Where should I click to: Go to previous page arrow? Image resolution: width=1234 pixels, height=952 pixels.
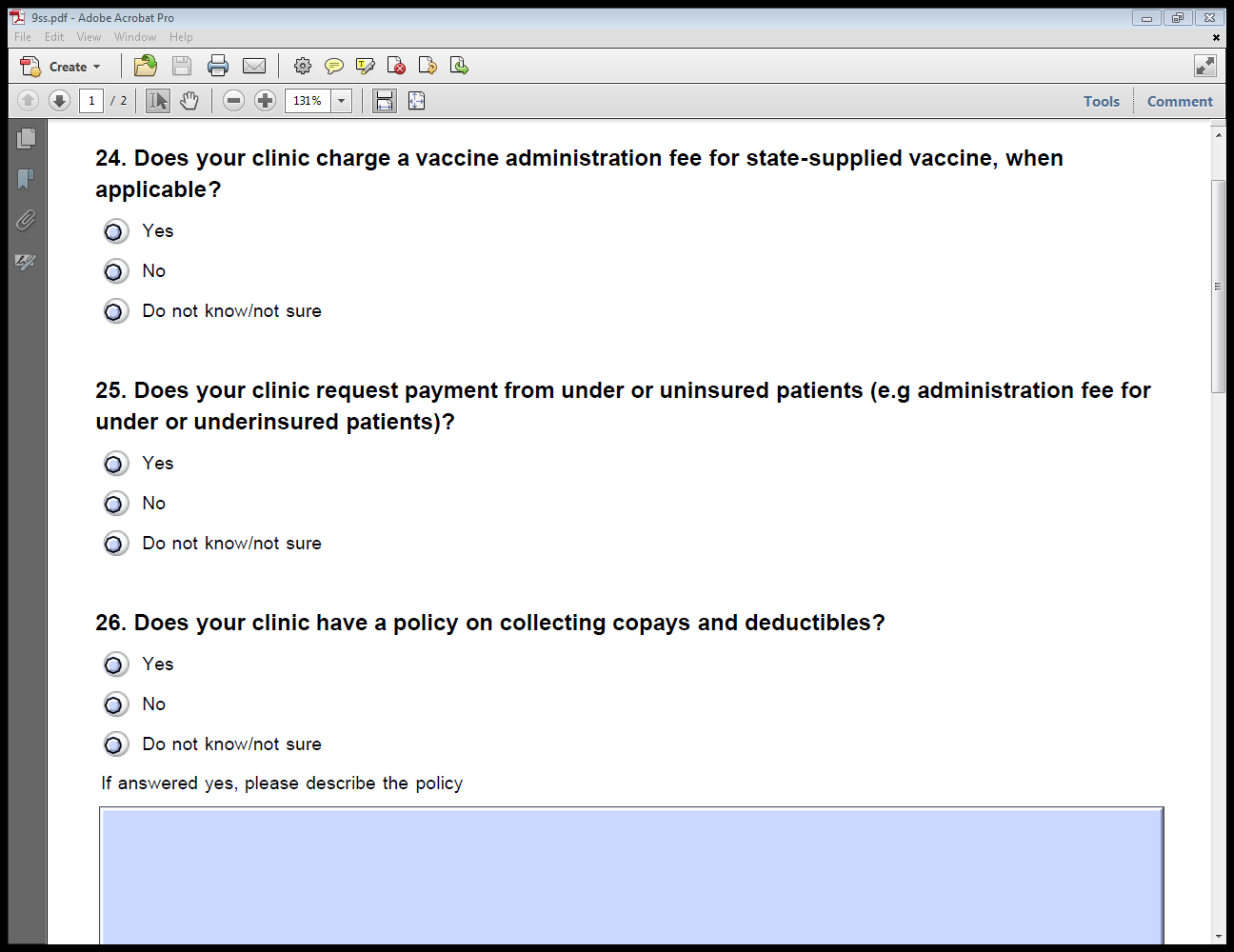28,100
